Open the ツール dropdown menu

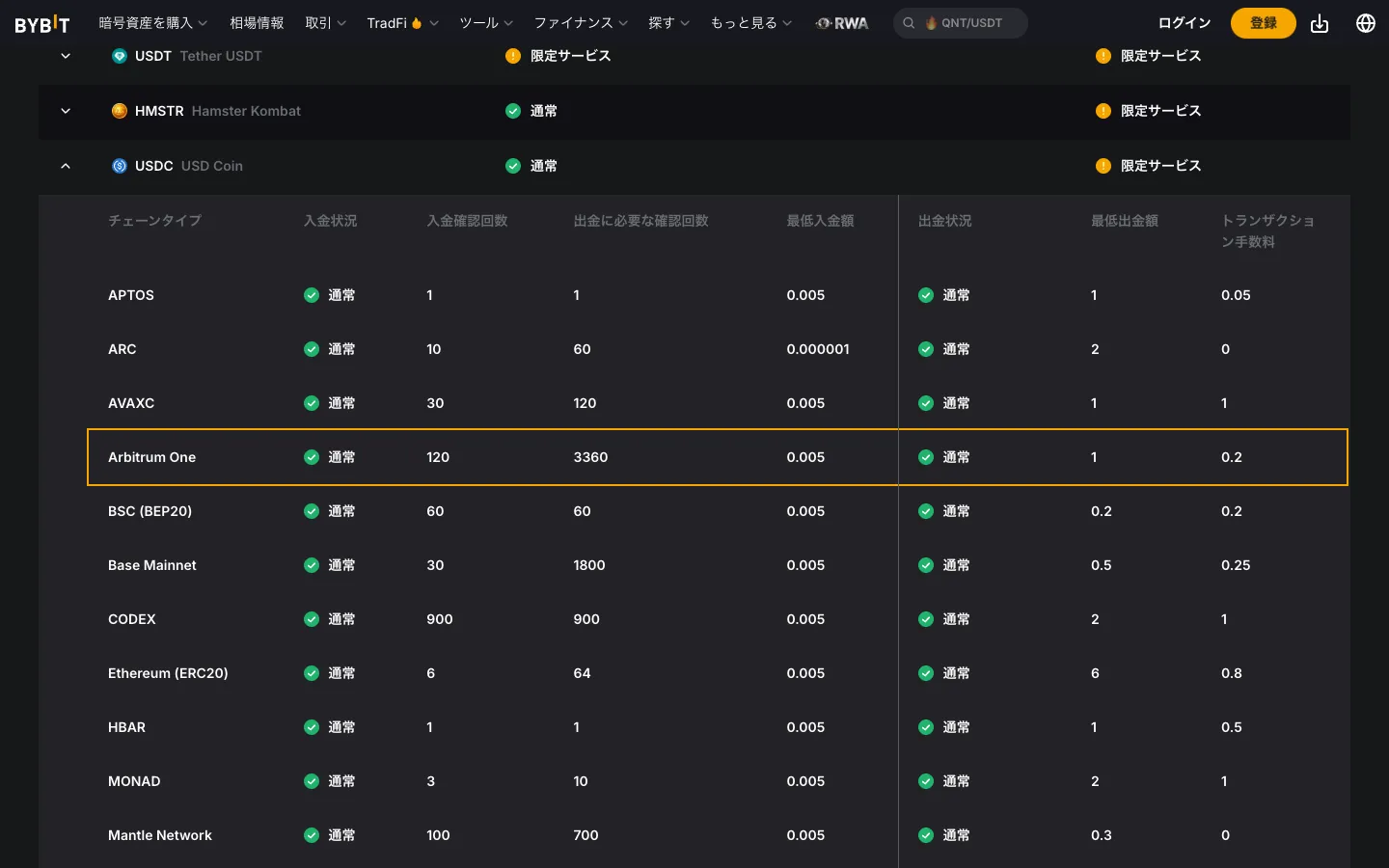click(x=486, y=23)
